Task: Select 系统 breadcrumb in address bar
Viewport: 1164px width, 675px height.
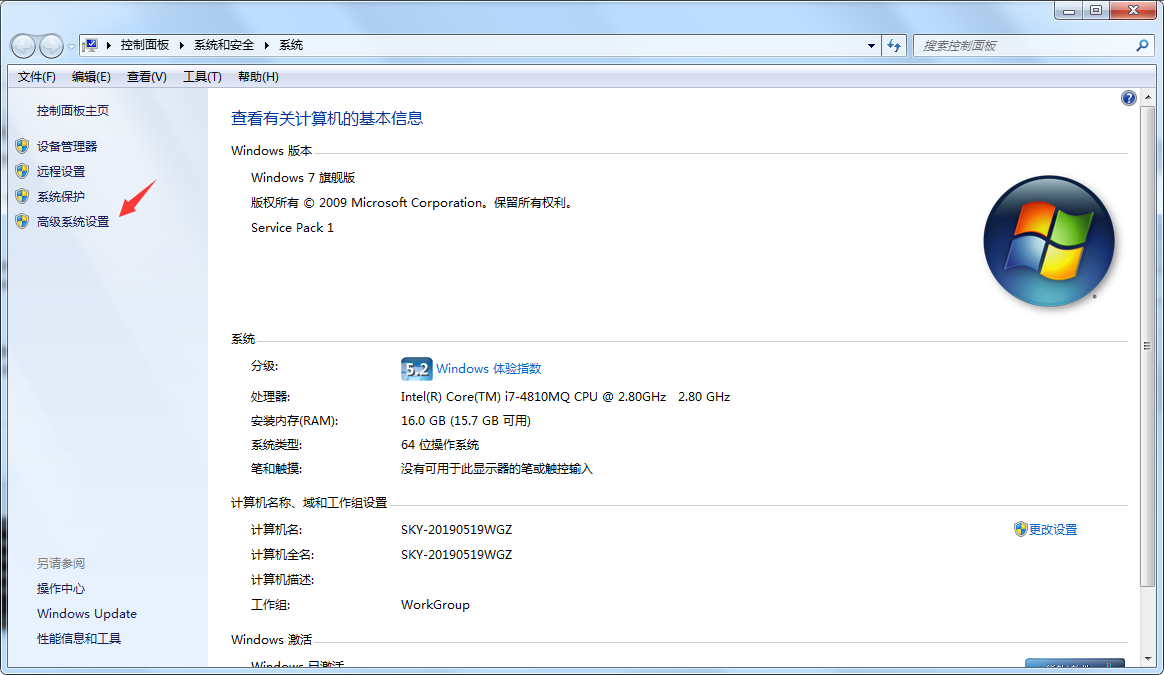Action: (290, 45)
